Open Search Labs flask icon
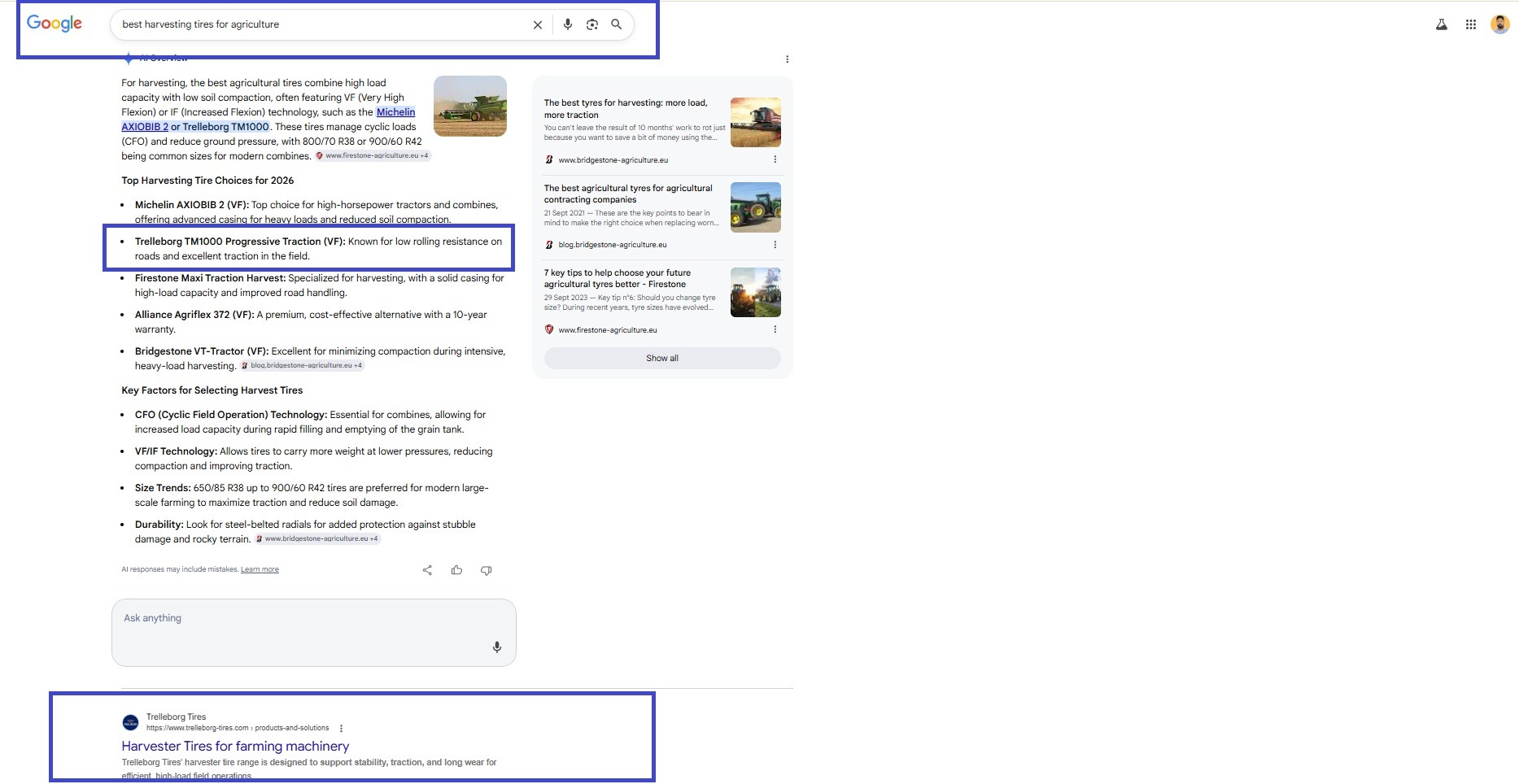Image resolution: width=1519 pixels, height=784 pixels. [1442, 24]
